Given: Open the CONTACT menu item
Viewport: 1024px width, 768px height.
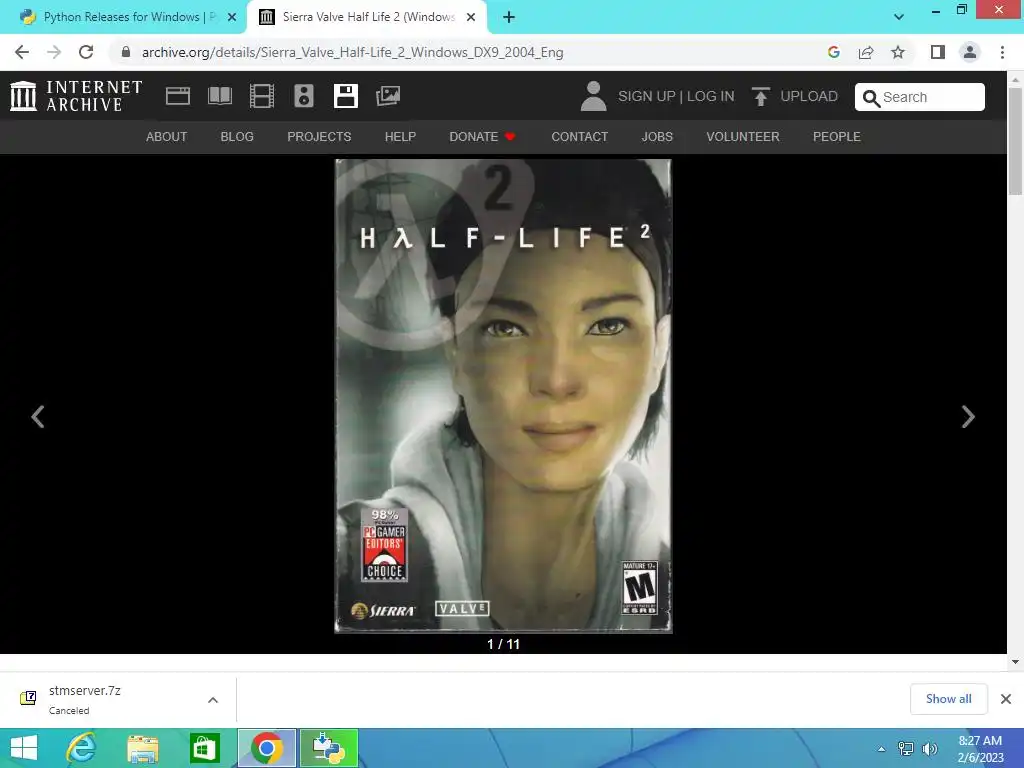Looking at the screenshot, I should point(579,136).
